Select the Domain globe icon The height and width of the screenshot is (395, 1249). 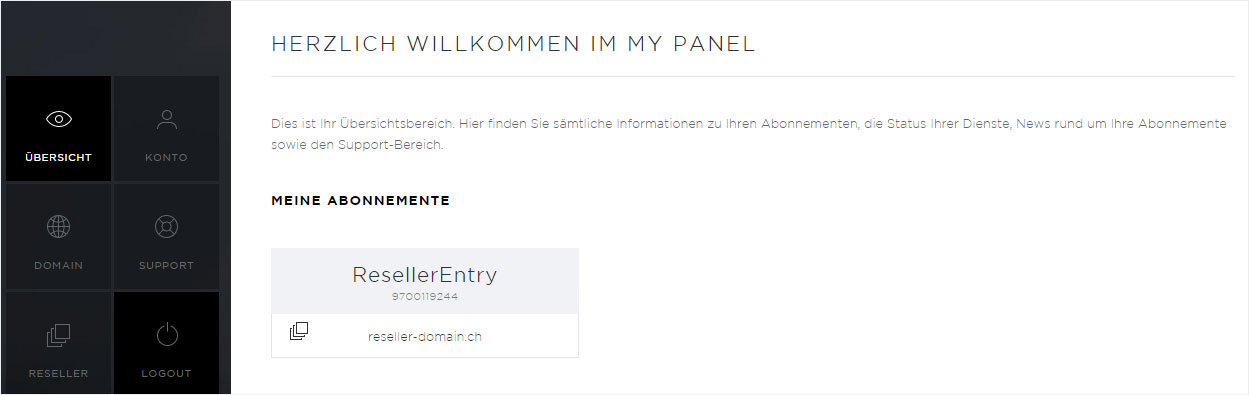pyautogui.click(x=59, y=227)
